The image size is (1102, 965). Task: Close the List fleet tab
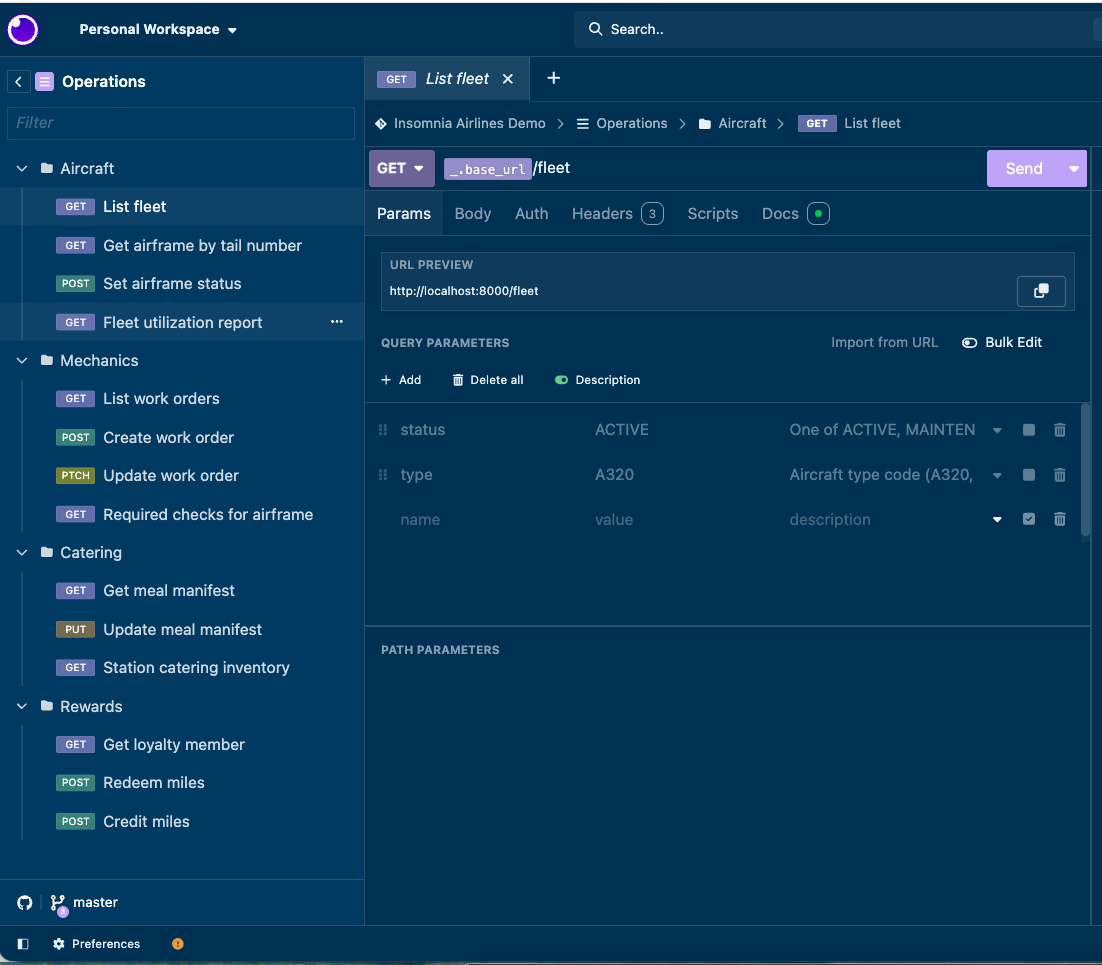(507, 79)
